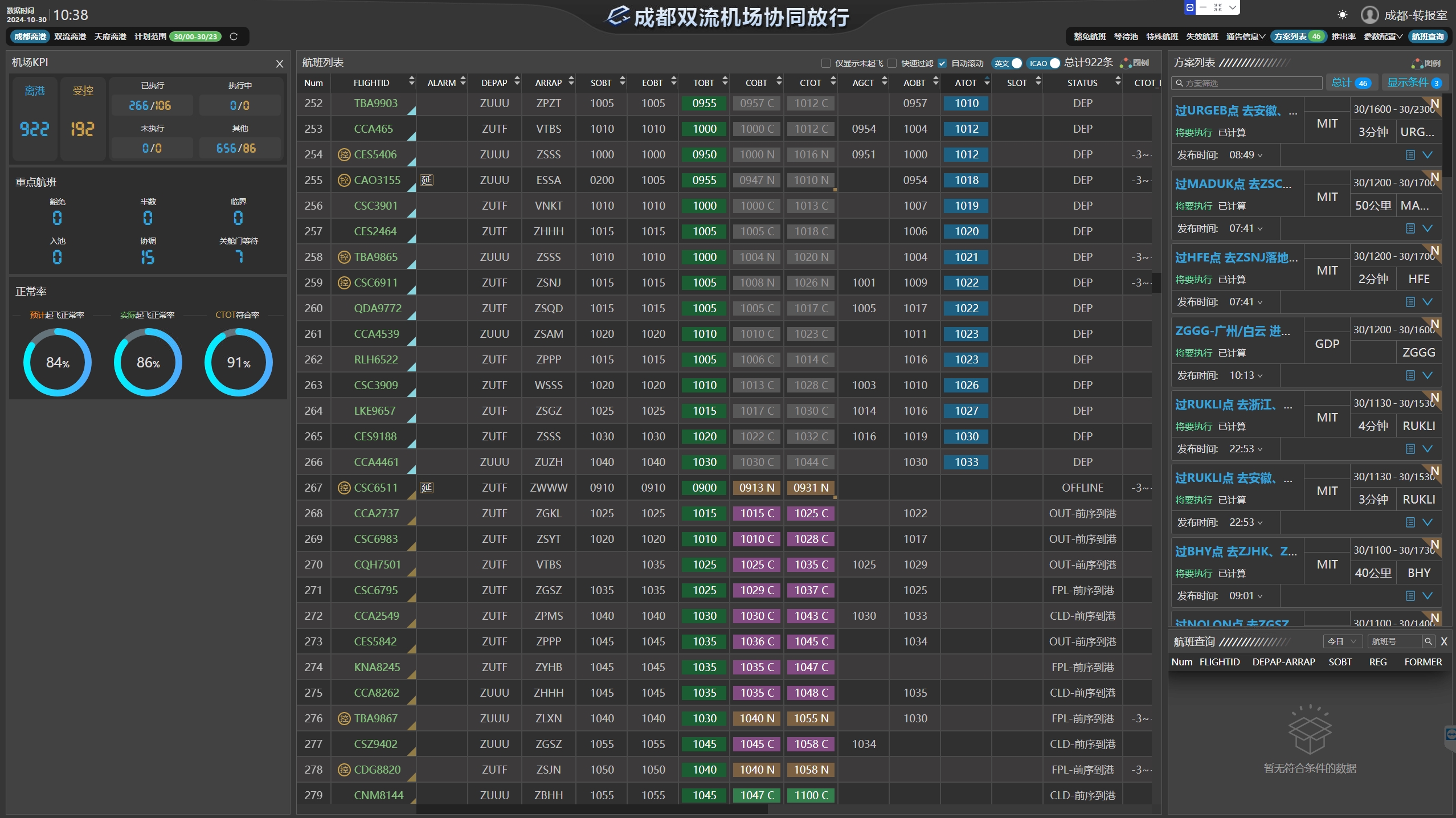
Task: Open the details list icon for the 过HFE点 plan
Action: click(x=1410, y=302)
